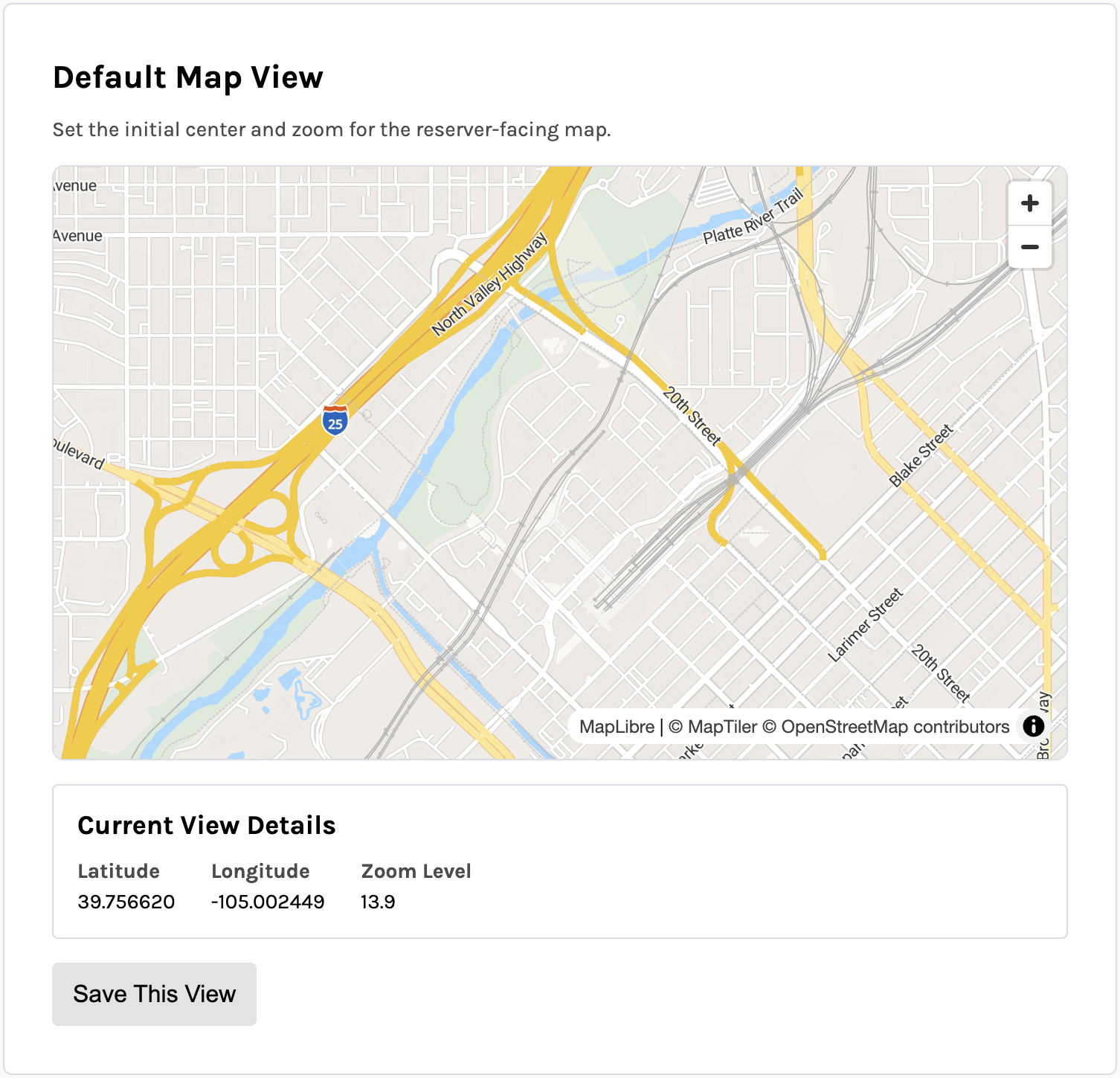Click the Larimer Street map label
Viewport: 1120px width, 1078px height.
click(865, 625)
